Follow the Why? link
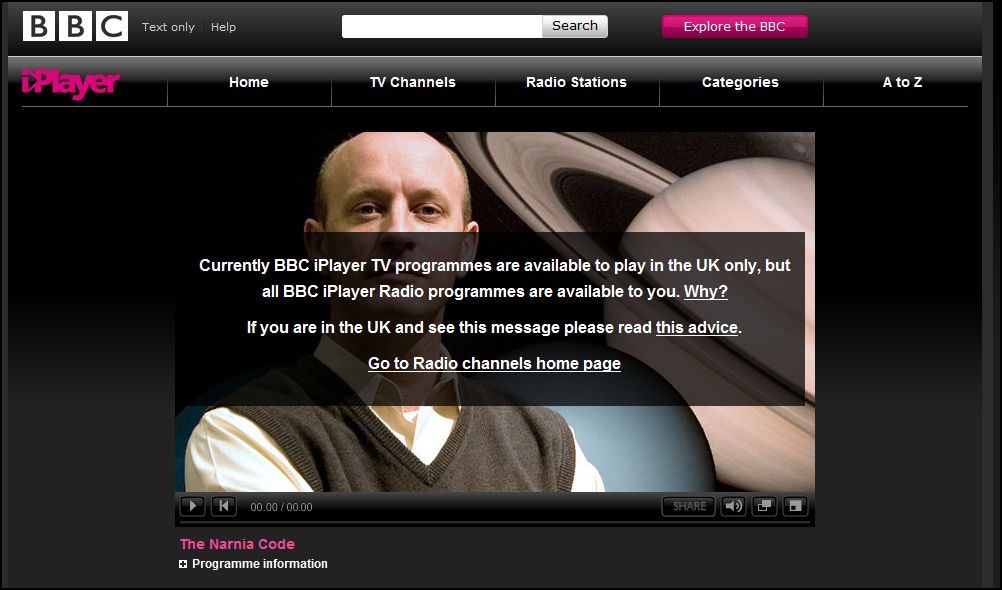The width and height of the screenshot is (1002, 590). point(705,291)
